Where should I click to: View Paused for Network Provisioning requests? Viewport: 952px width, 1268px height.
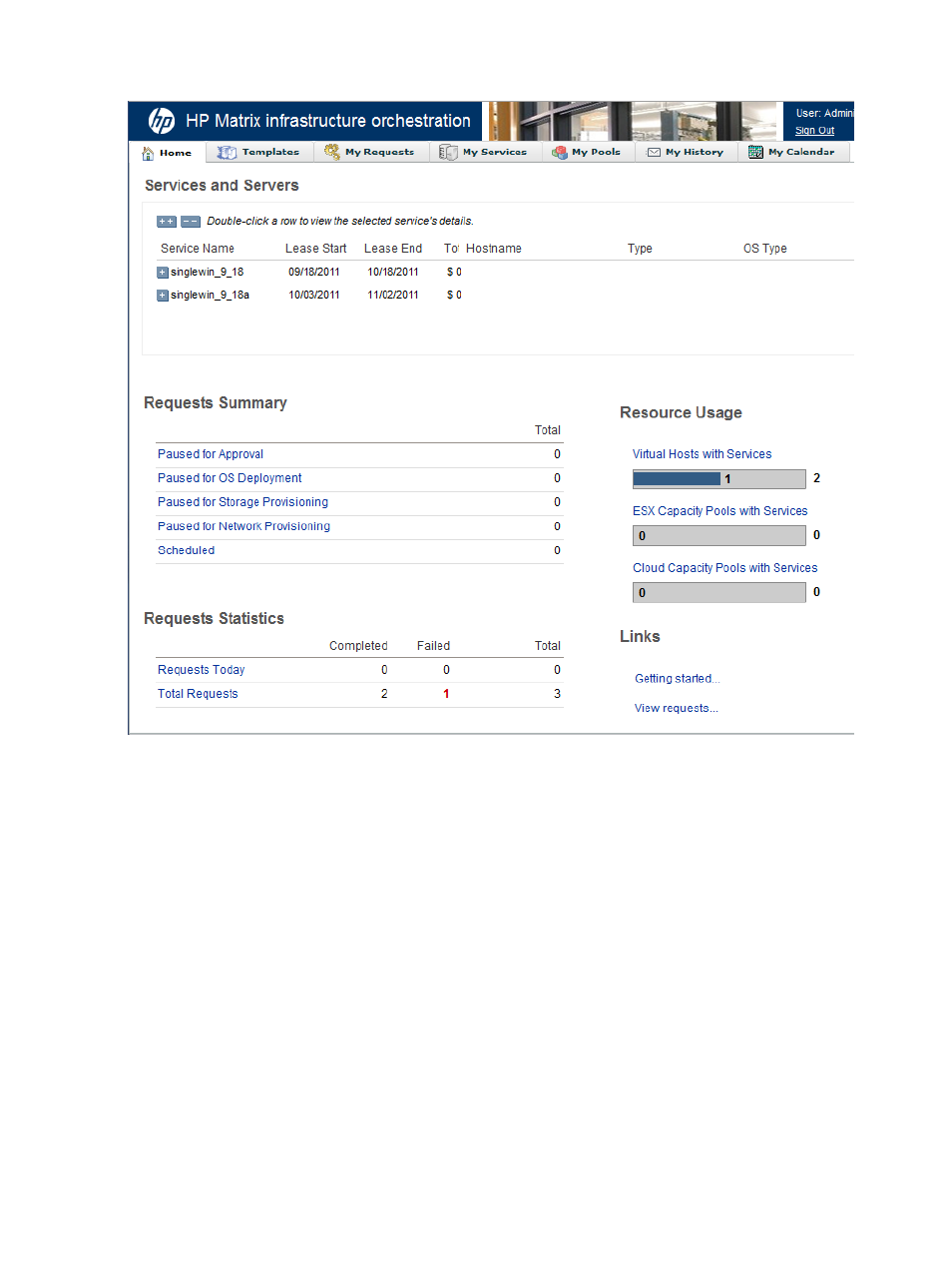click(x=243, y=526)
